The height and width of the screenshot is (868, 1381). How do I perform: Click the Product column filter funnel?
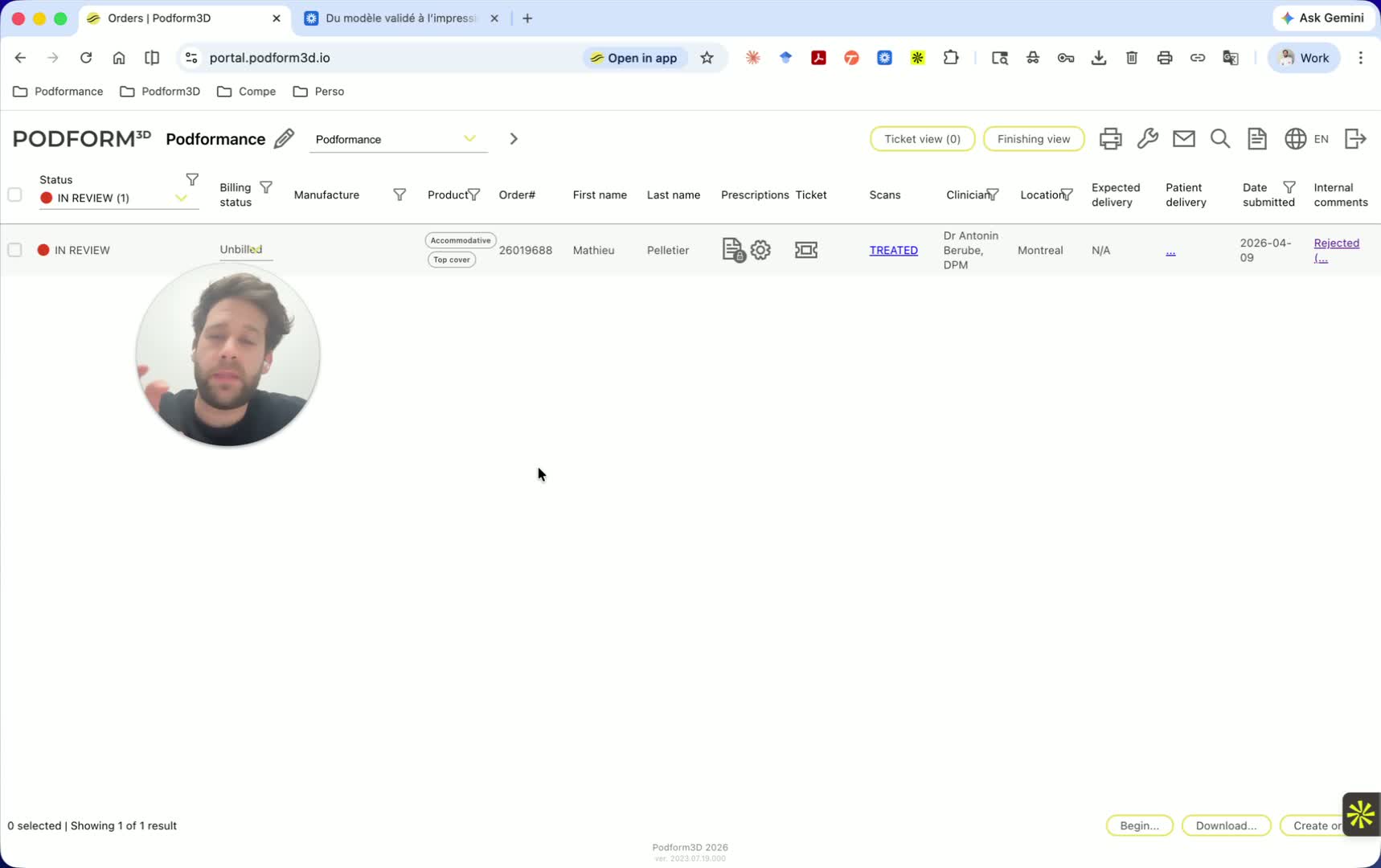(x=474, y=194)
